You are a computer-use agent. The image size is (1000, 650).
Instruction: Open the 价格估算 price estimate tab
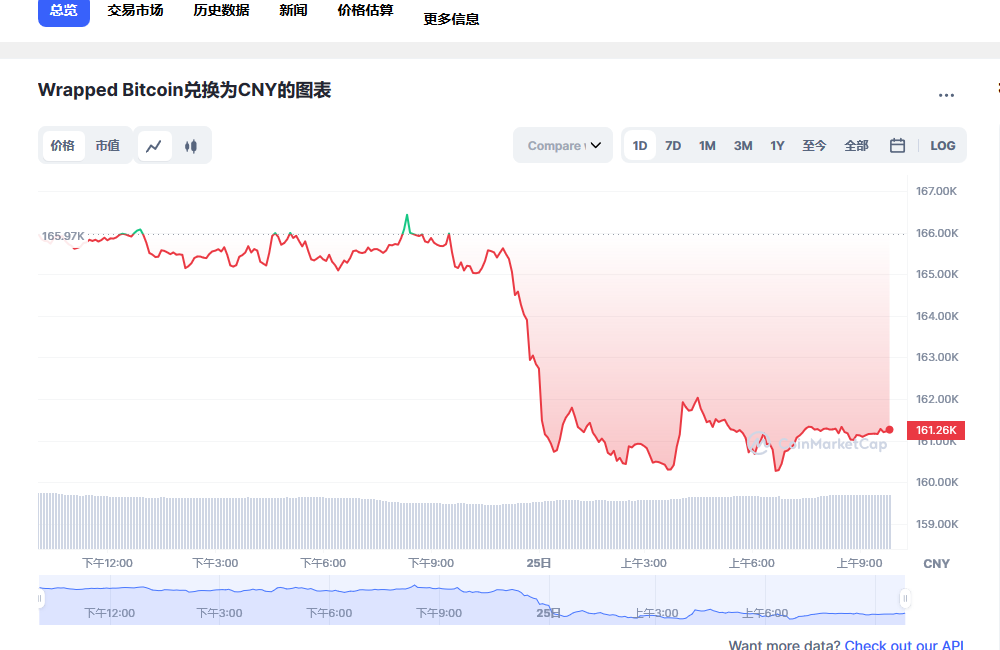point(365,11)
